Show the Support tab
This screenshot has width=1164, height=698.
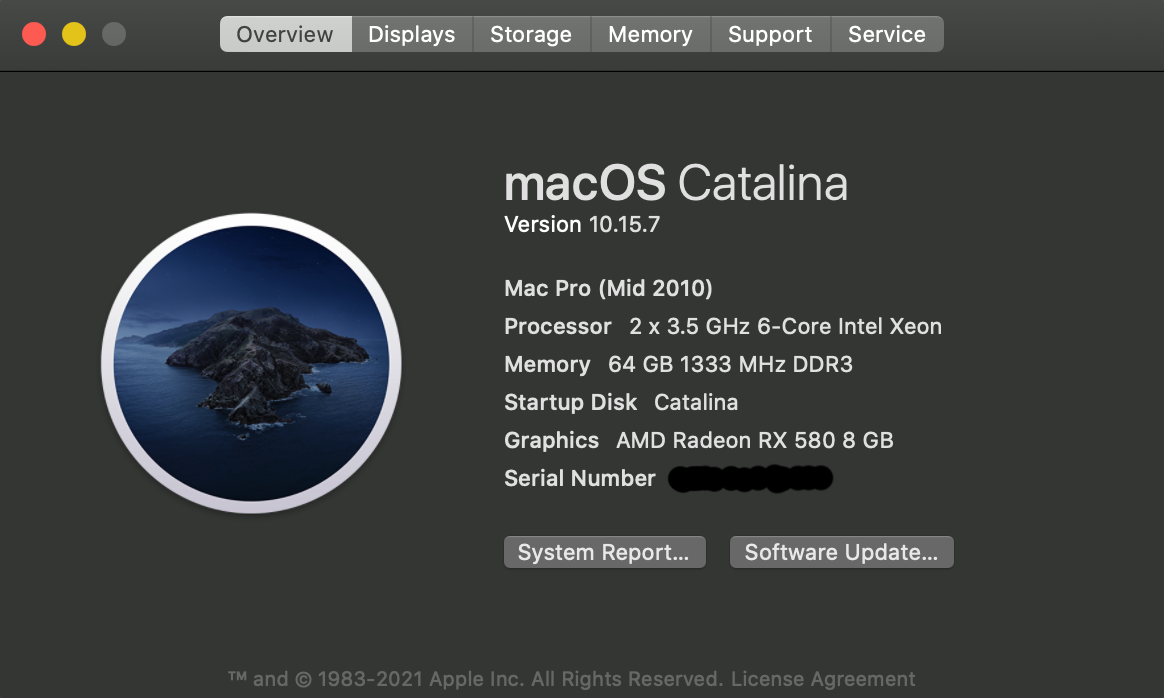point(770,34)
